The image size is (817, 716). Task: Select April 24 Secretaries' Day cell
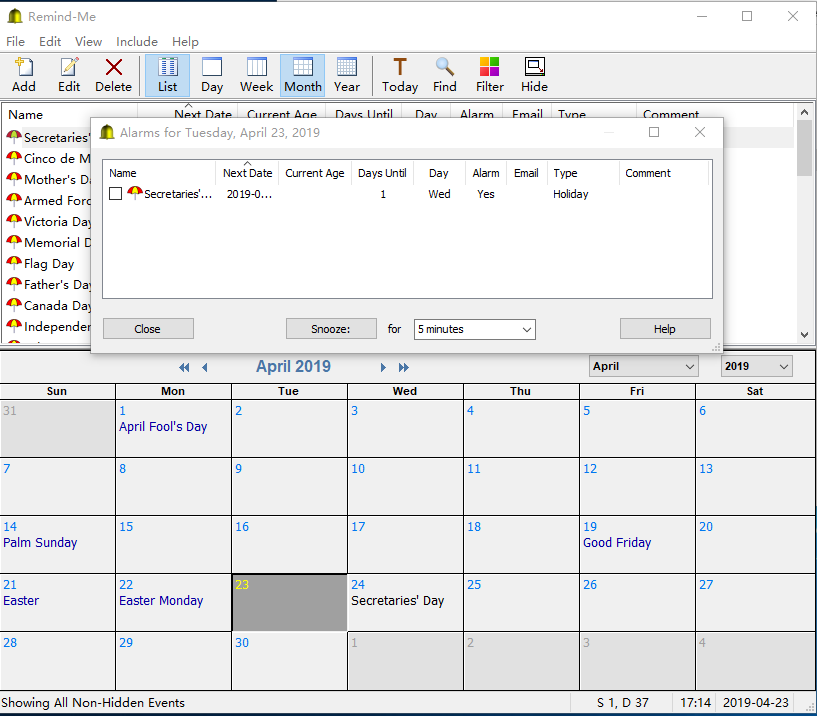click(405, 602)
